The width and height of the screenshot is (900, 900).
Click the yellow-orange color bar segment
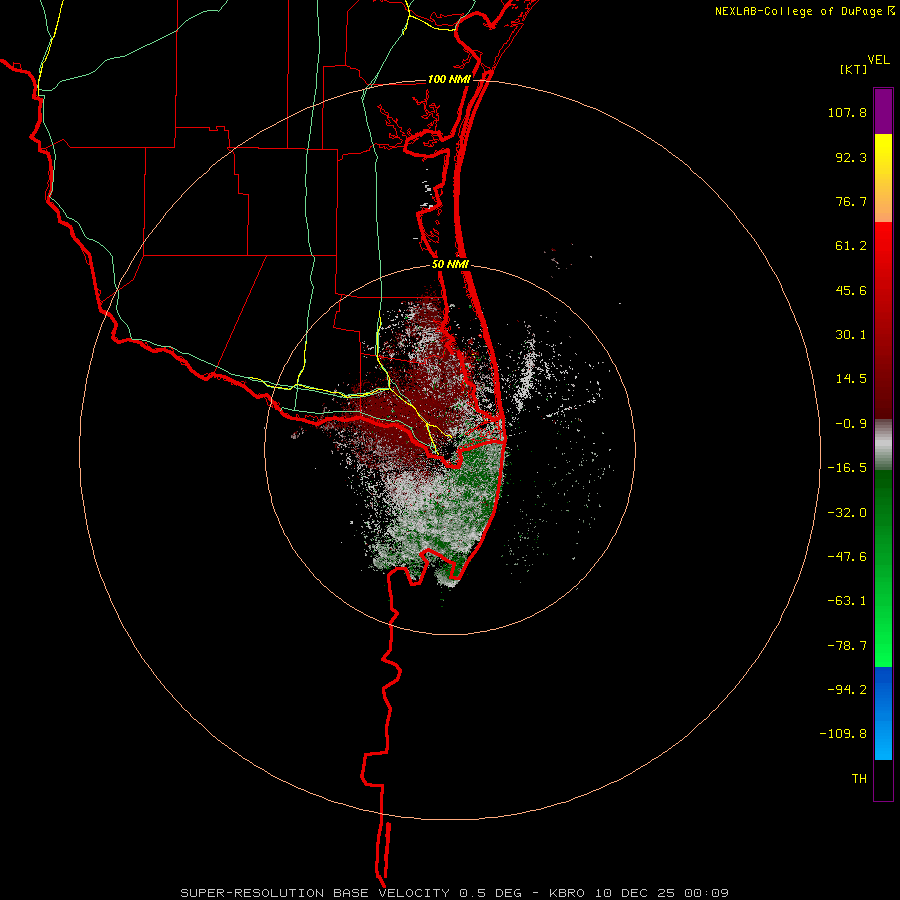(x=883, y=178)
